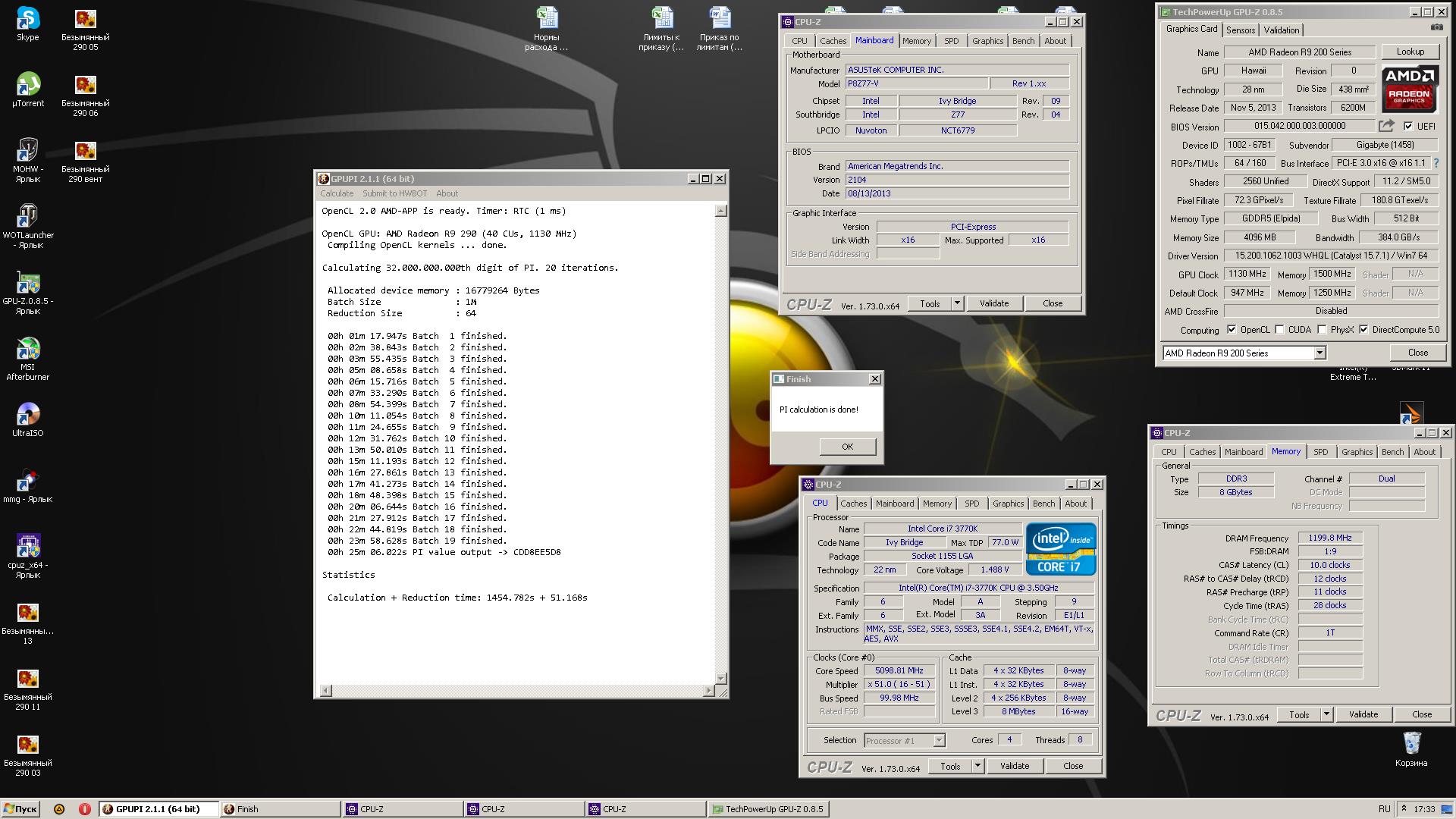Select Finish taskbar button
The image size is (1456, 819).
(x=279, y=809)
